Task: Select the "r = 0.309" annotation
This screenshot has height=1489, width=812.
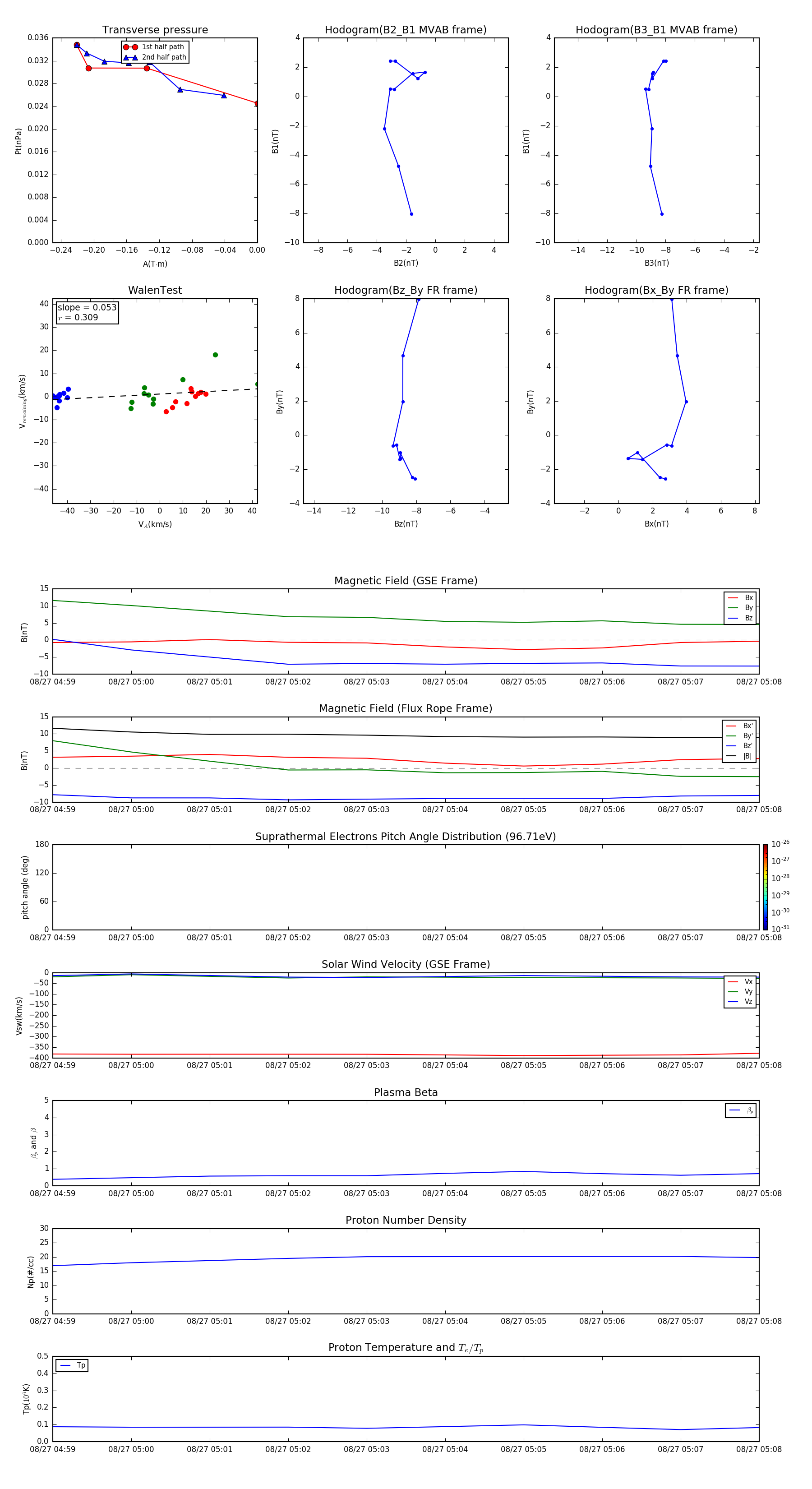Action: pyautogui.click(x=78, y=317)
